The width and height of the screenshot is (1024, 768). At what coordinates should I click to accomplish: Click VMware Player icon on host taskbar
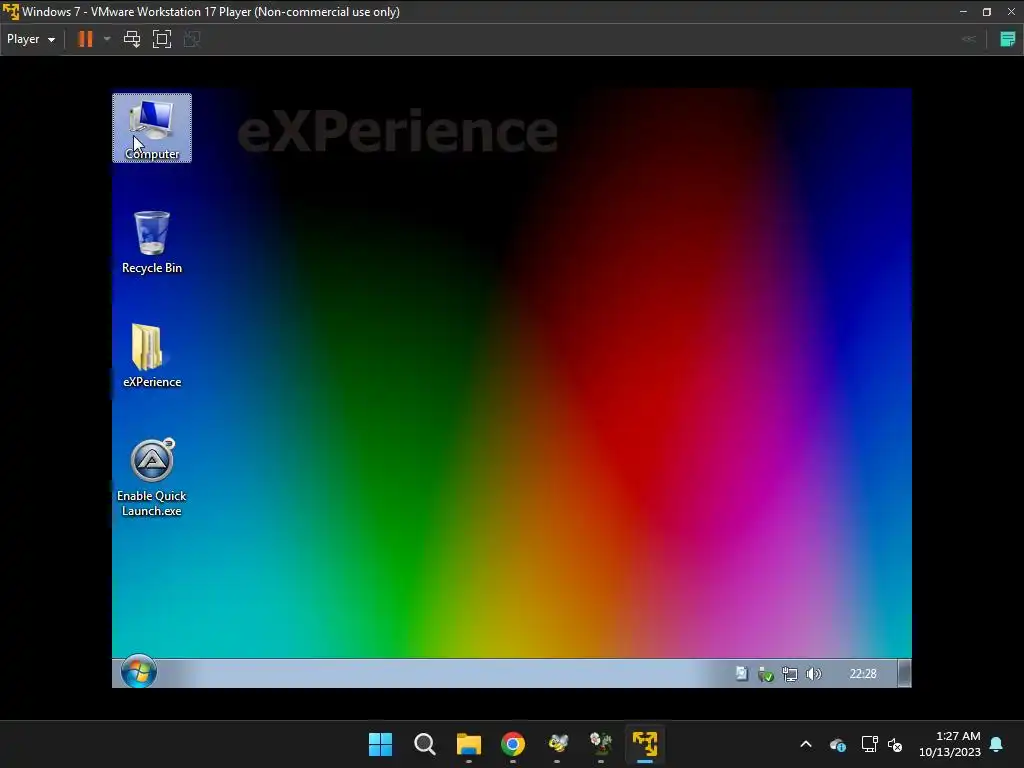coord(645,744)
